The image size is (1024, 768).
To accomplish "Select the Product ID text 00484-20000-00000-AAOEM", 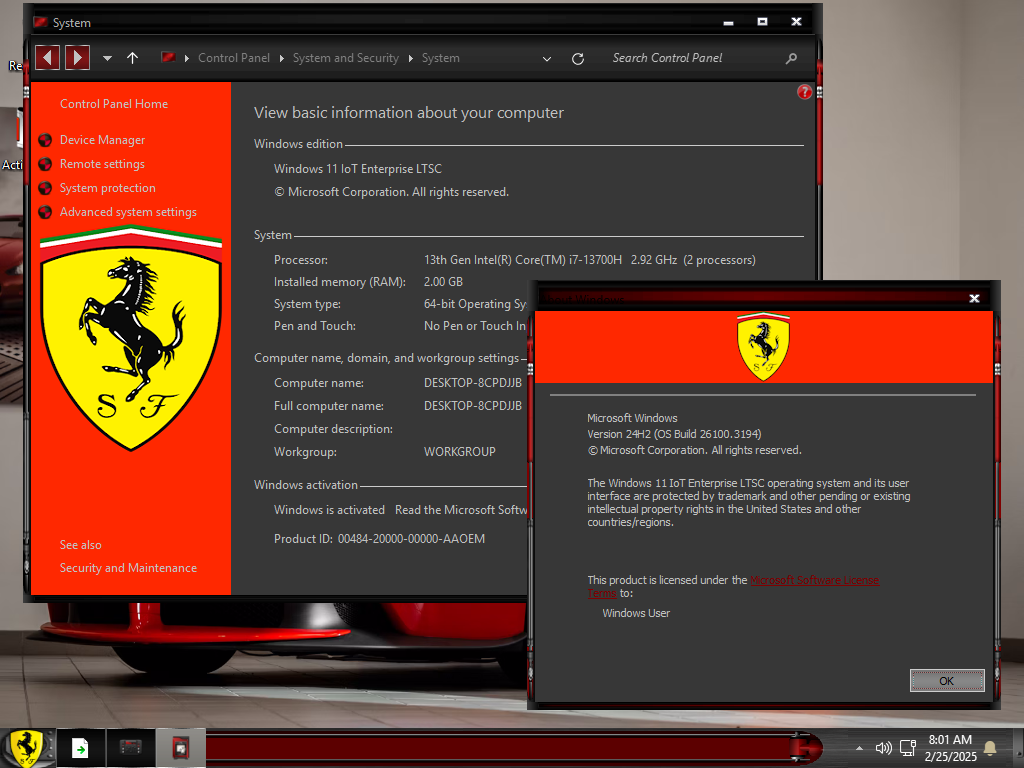I will pyautogui.click(x=411, y=539).
